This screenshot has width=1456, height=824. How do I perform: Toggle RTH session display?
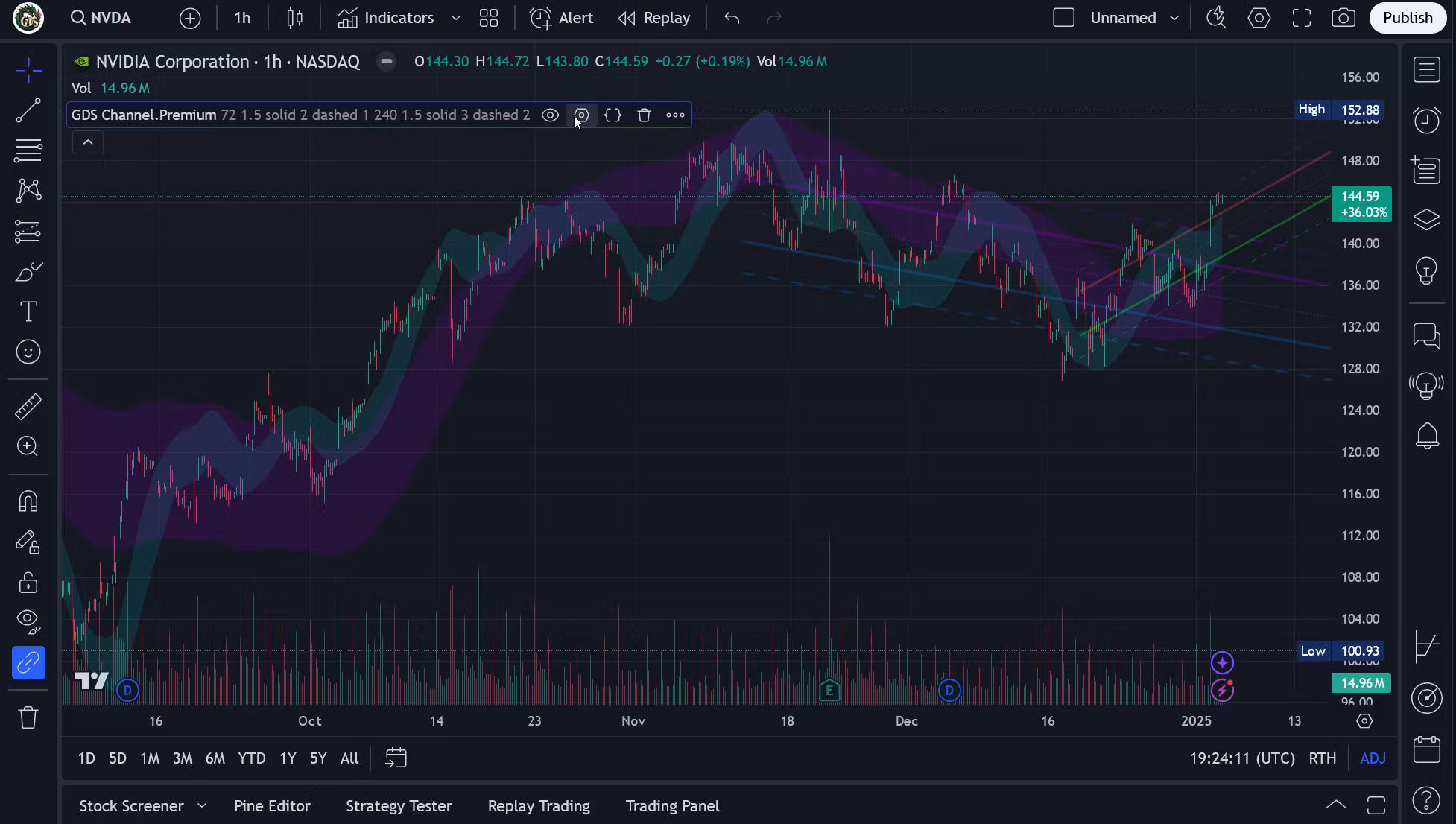point(1323,758)
